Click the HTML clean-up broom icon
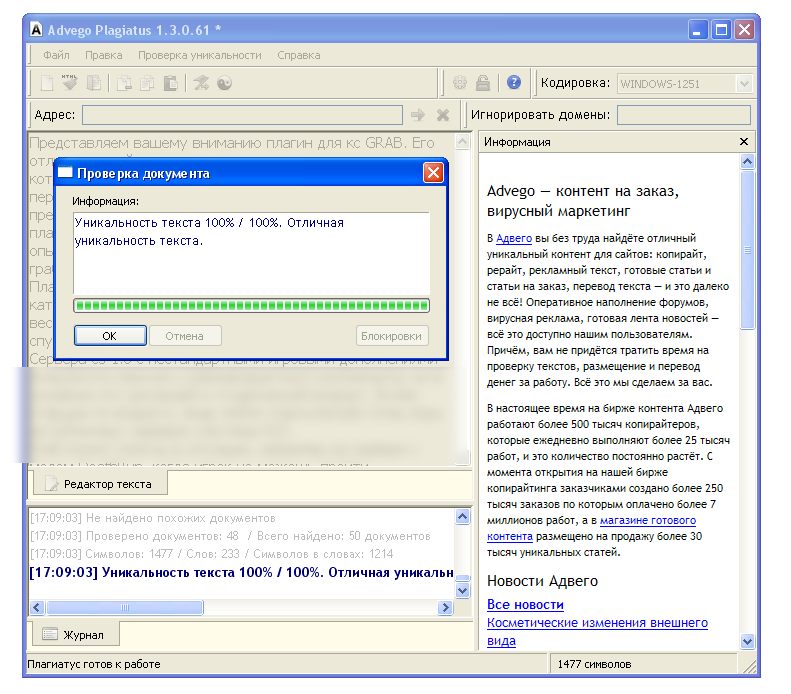 70,83
